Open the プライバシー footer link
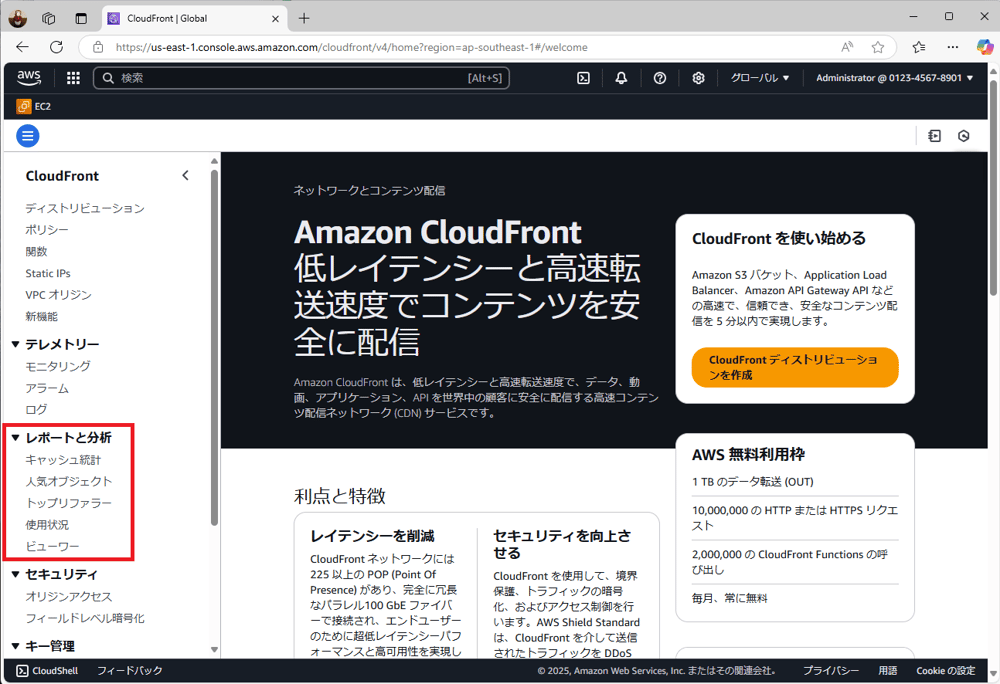Screen dimensions: 1000x684 830,671
